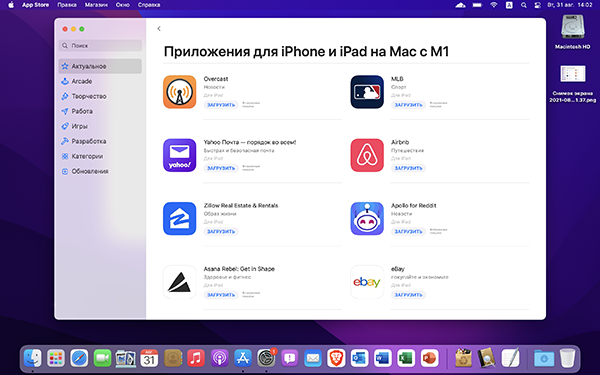Launch Feedback Assistant from the Dock
Image resolution: width=600 pixels, height=375 pixels.
(x=289, y=359)
